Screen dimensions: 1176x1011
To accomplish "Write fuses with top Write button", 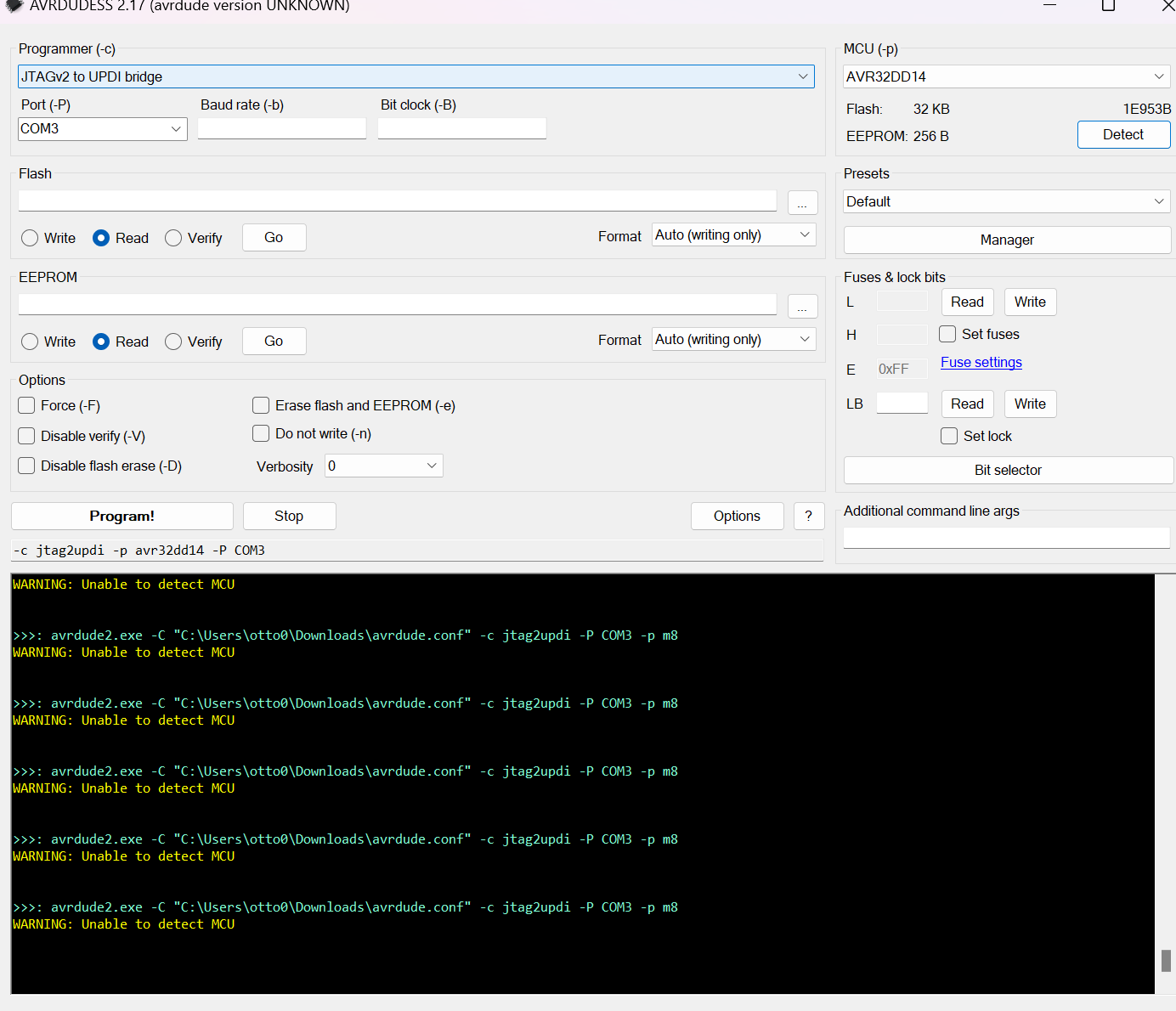I will (1030, 302).
